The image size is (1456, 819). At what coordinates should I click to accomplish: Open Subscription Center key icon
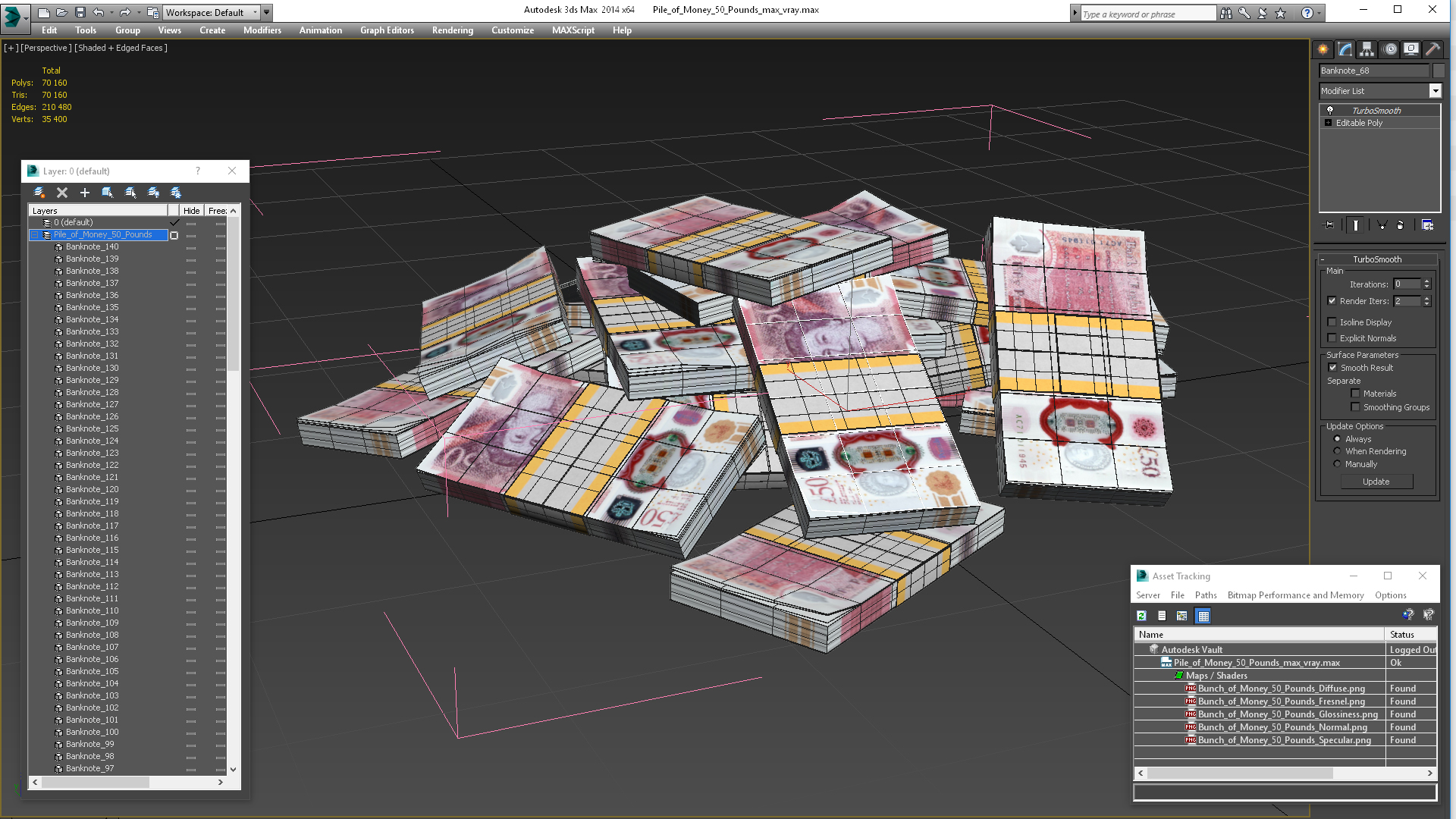coord(1244,13)
